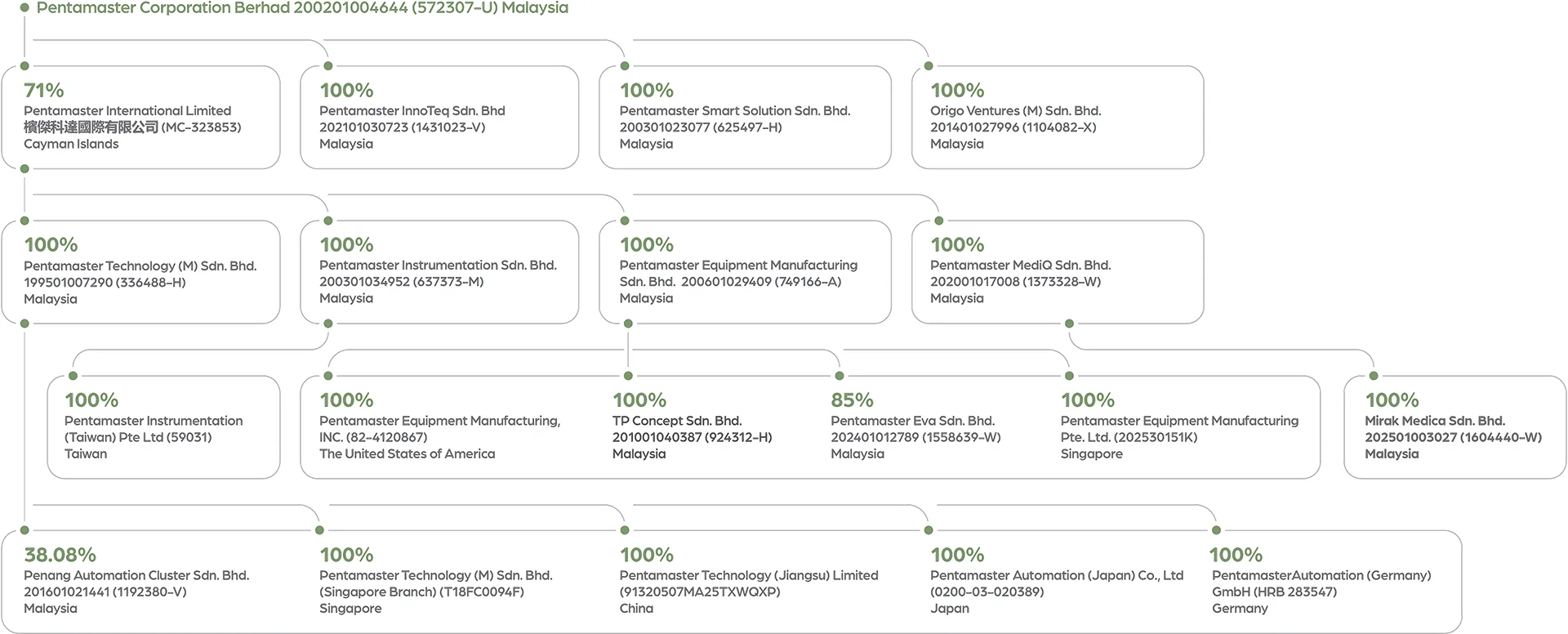Click Pentamaster Technology (Jiangsu) Limited entry

point(748,576)
